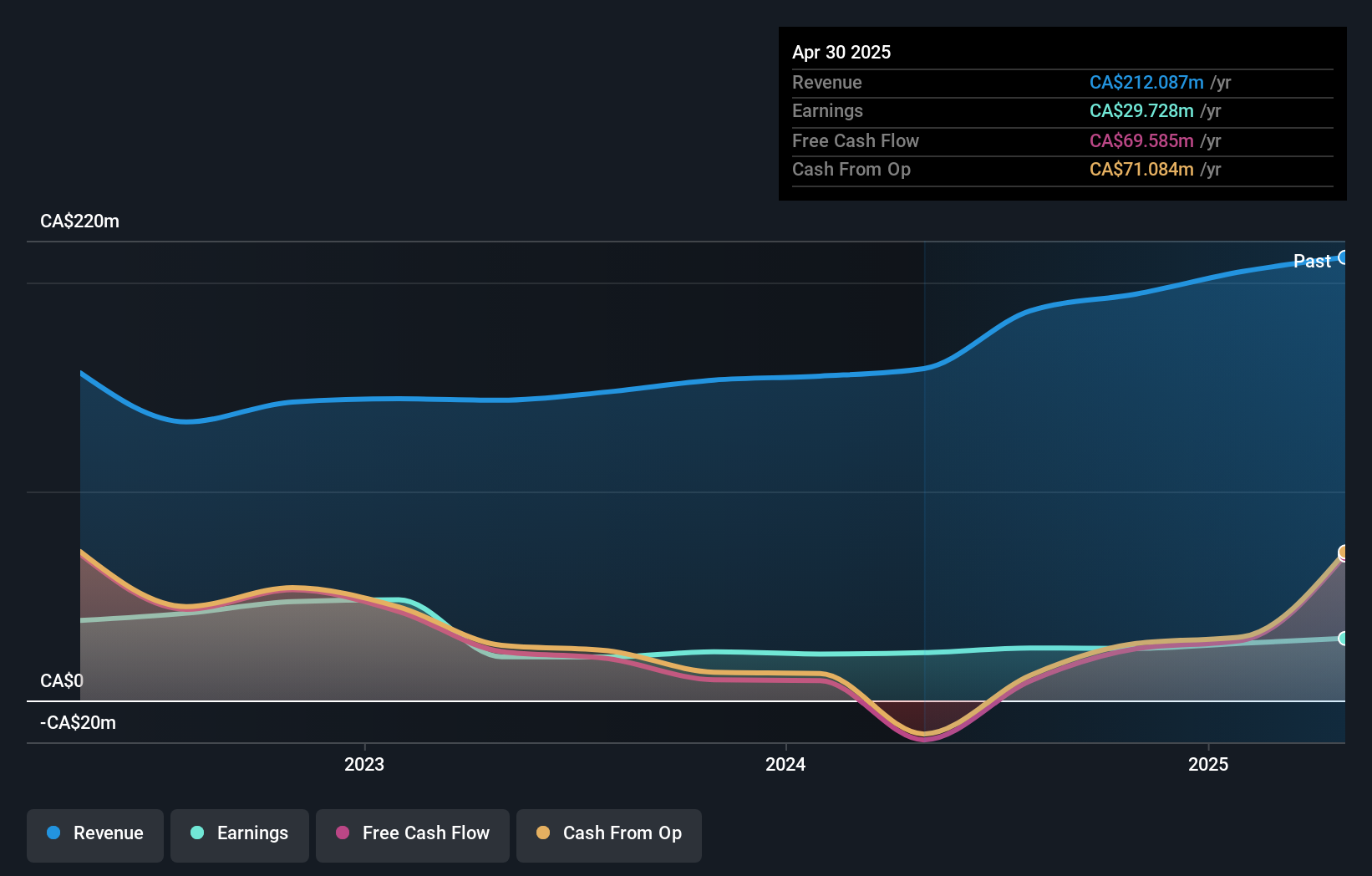Select the 2023 x-axis label
Viewport: 1372px width, 876px height.
pyautogui.click(x=364, y=764)
